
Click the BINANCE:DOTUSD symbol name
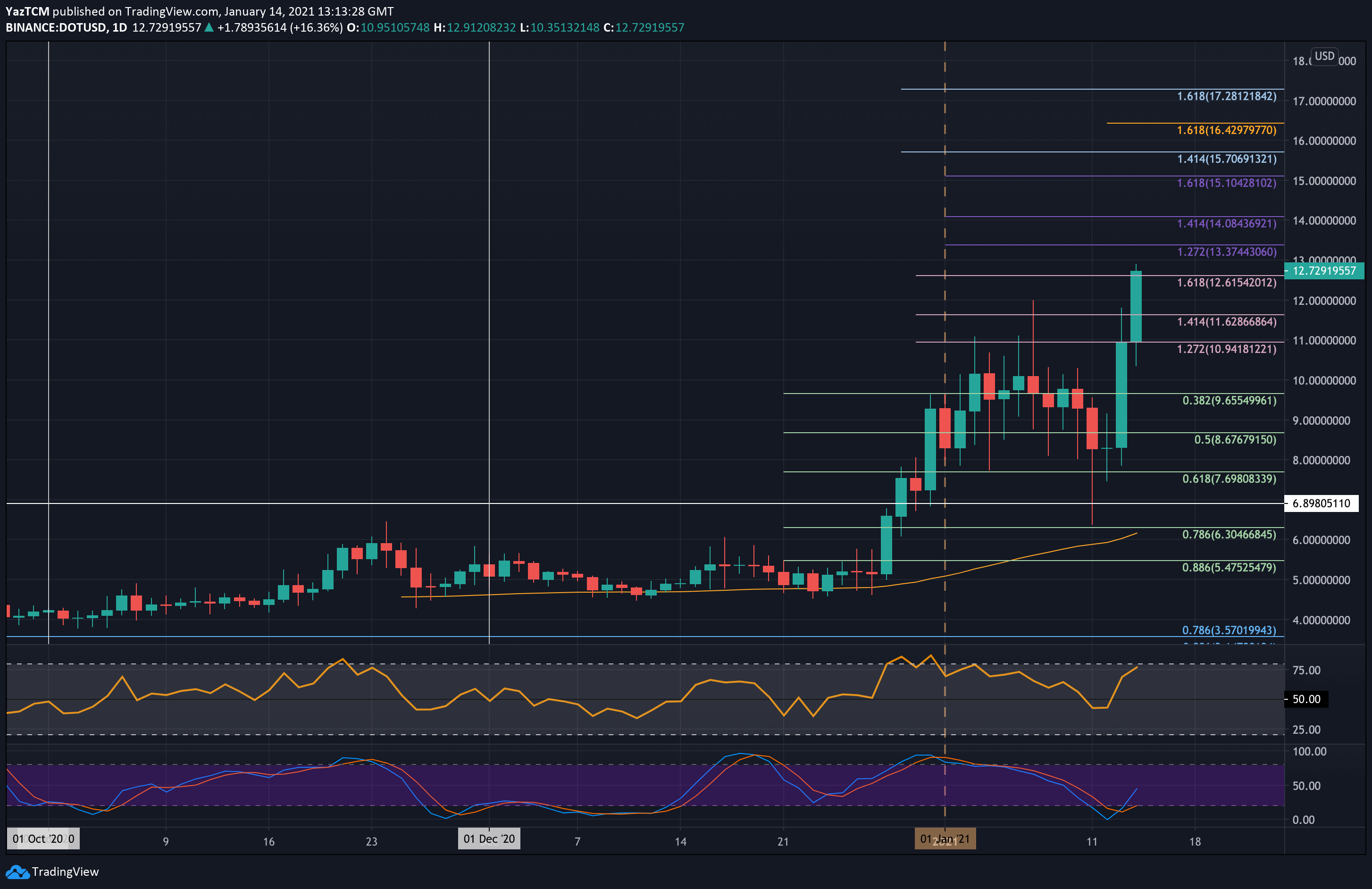click(x=56, y=28)
